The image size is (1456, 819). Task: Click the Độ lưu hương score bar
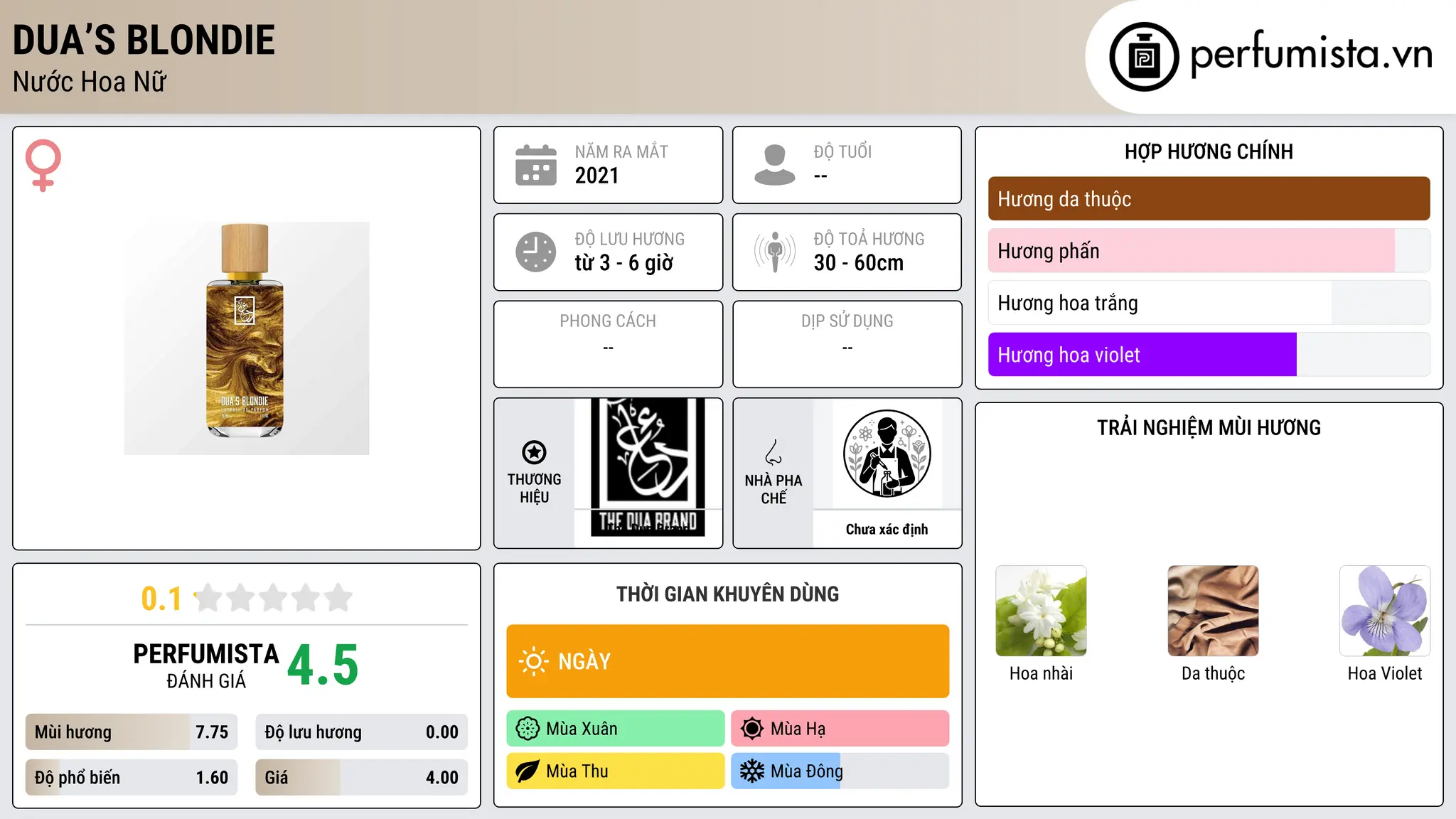click(x=362, y=732)
